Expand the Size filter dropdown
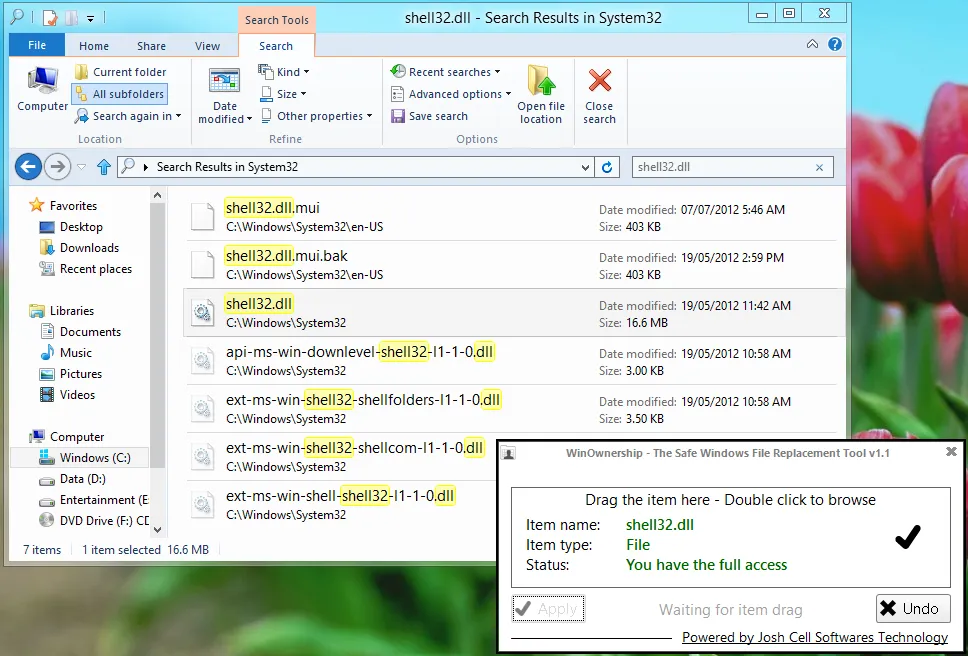The image size is (968, 656). (284, 94)
